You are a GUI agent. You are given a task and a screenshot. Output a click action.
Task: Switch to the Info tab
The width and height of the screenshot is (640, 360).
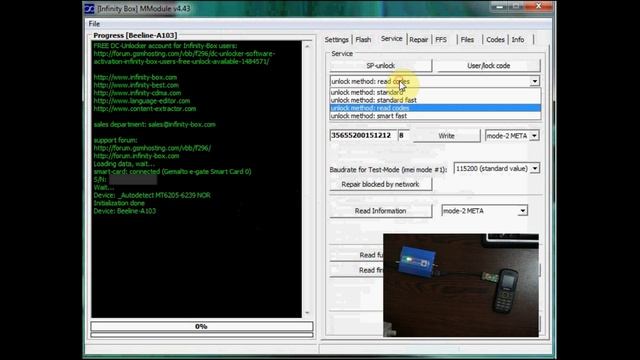(x=518, y=40)
